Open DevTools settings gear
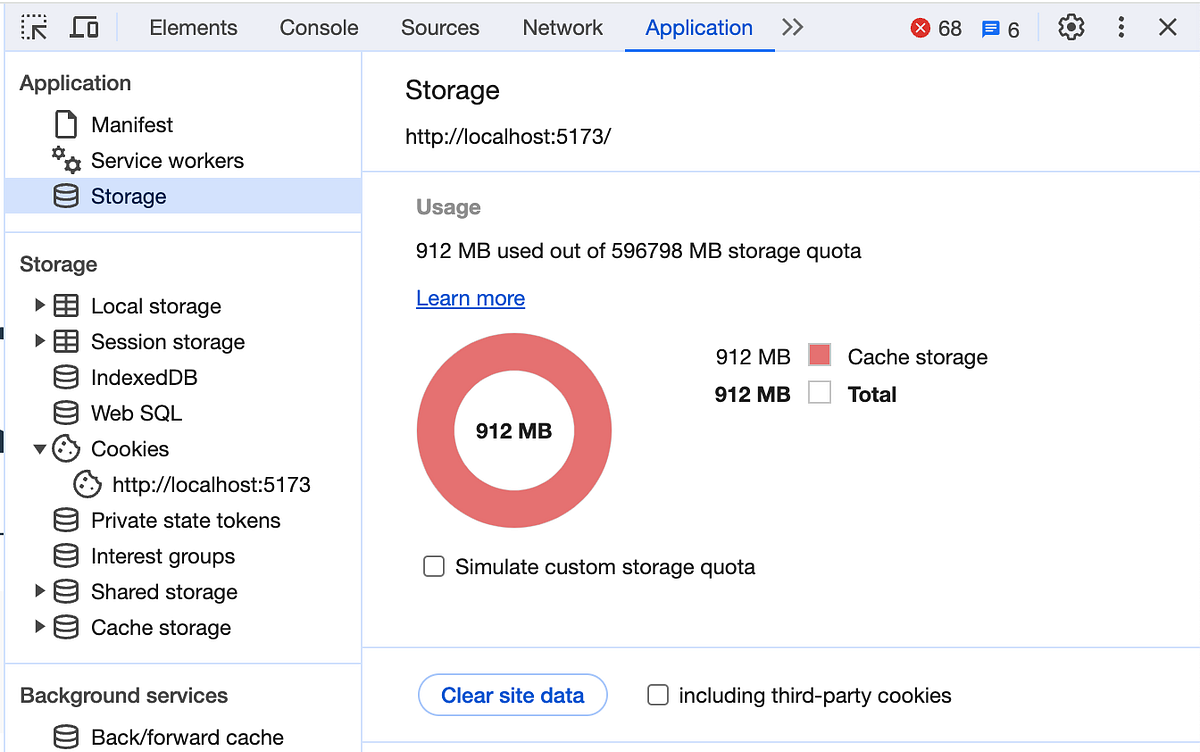 pyautogui.click(x=1070, y=27)
